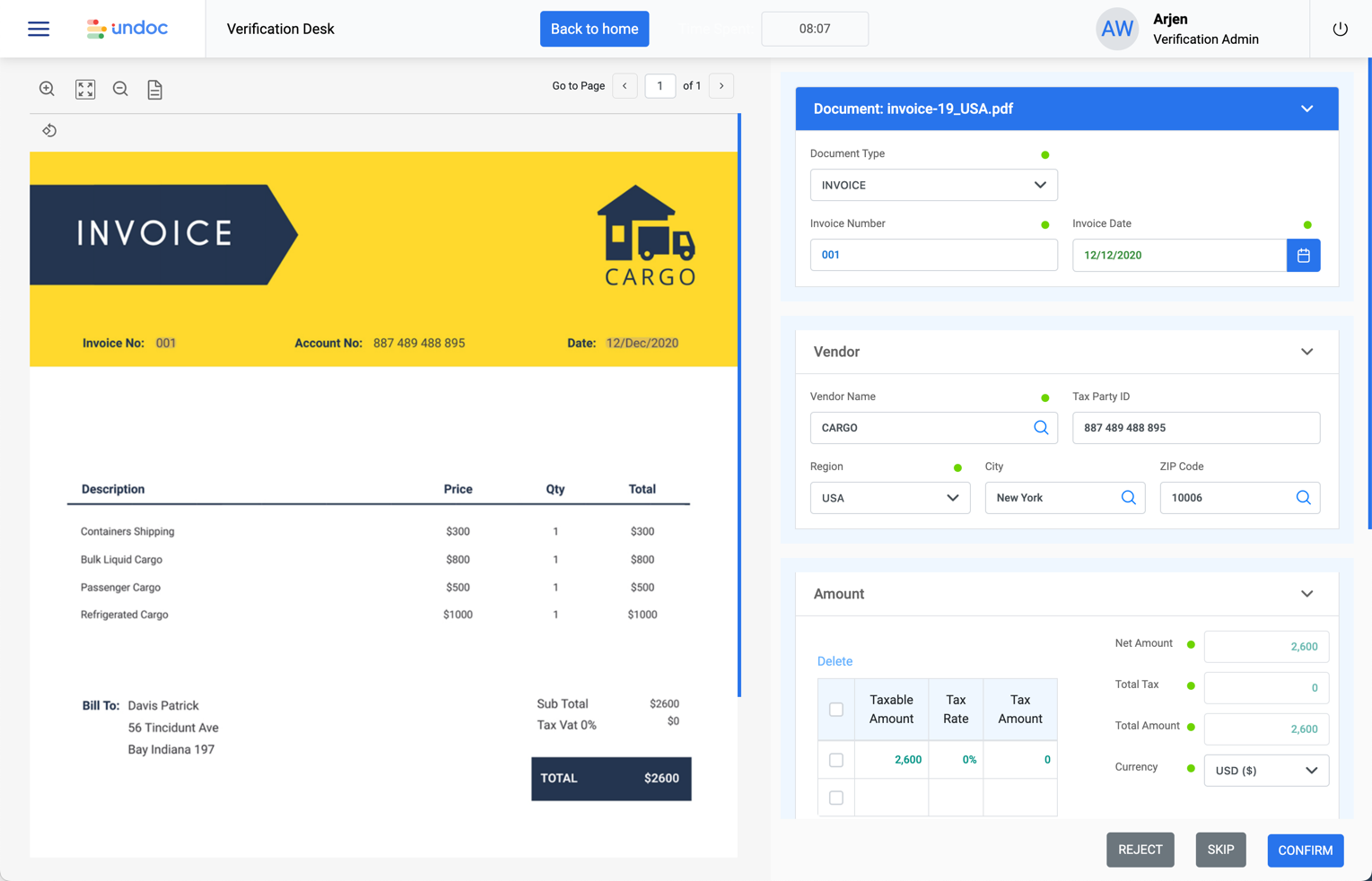The image size is (1372, 881).
Task: Collapse the Document invoice-19_USA.pdf panel
Action: (1306, 109)
